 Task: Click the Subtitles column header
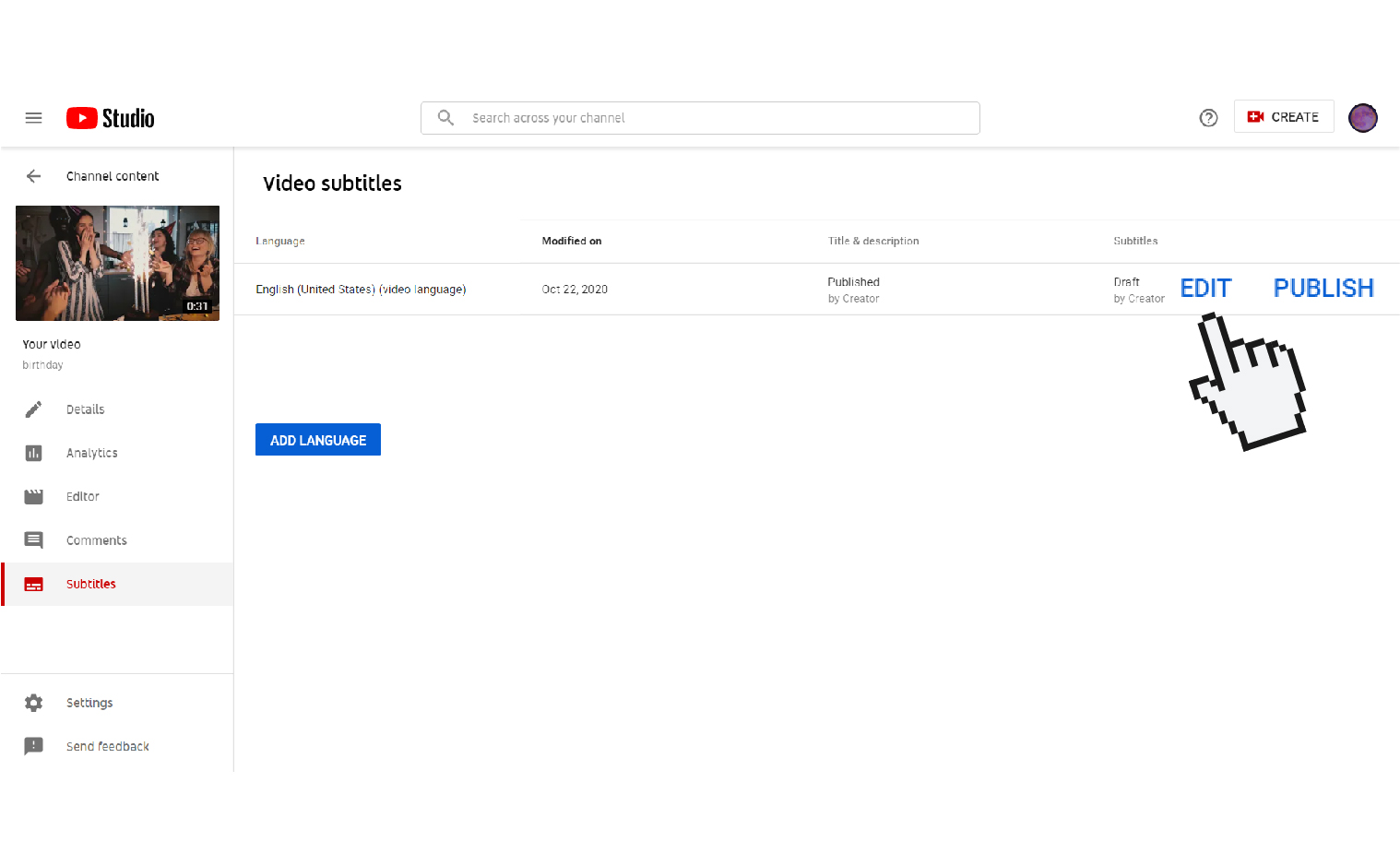tap(1135, 241)
